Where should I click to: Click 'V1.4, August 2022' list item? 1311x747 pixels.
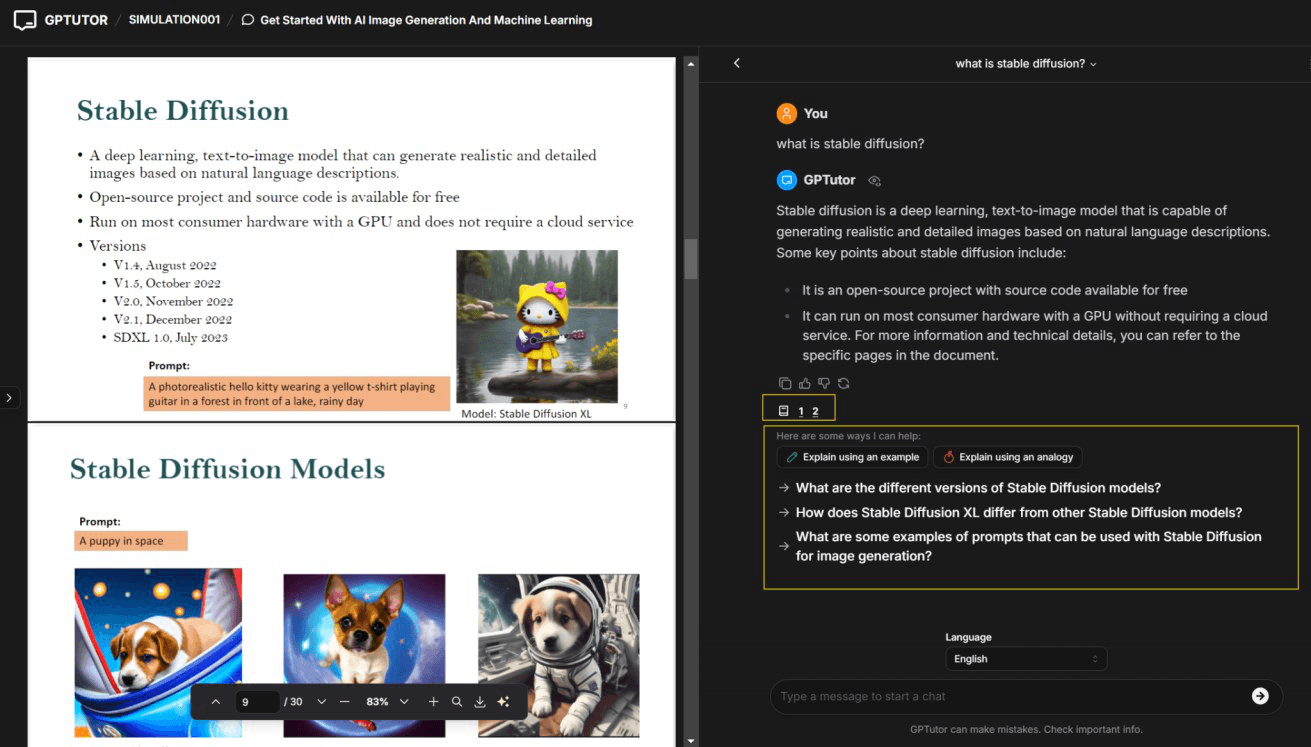(x=165, y=266)
